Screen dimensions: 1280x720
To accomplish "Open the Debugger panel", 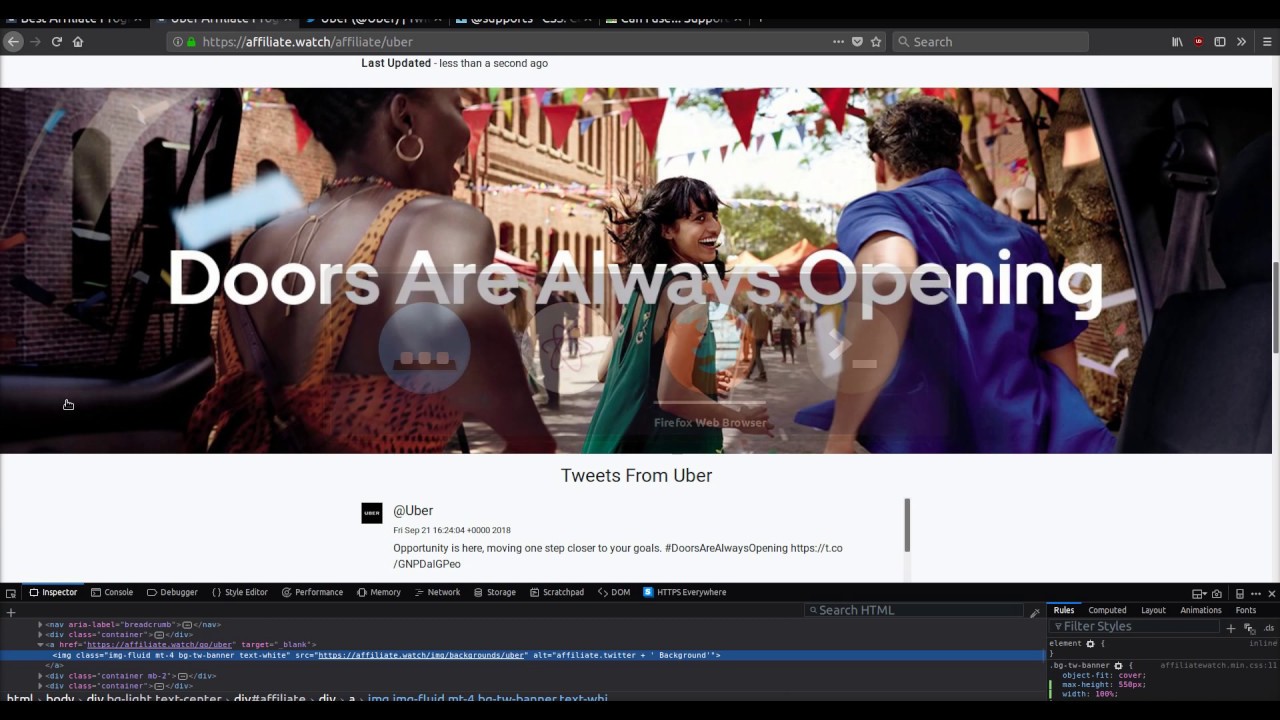I will [x=172, y=593].
